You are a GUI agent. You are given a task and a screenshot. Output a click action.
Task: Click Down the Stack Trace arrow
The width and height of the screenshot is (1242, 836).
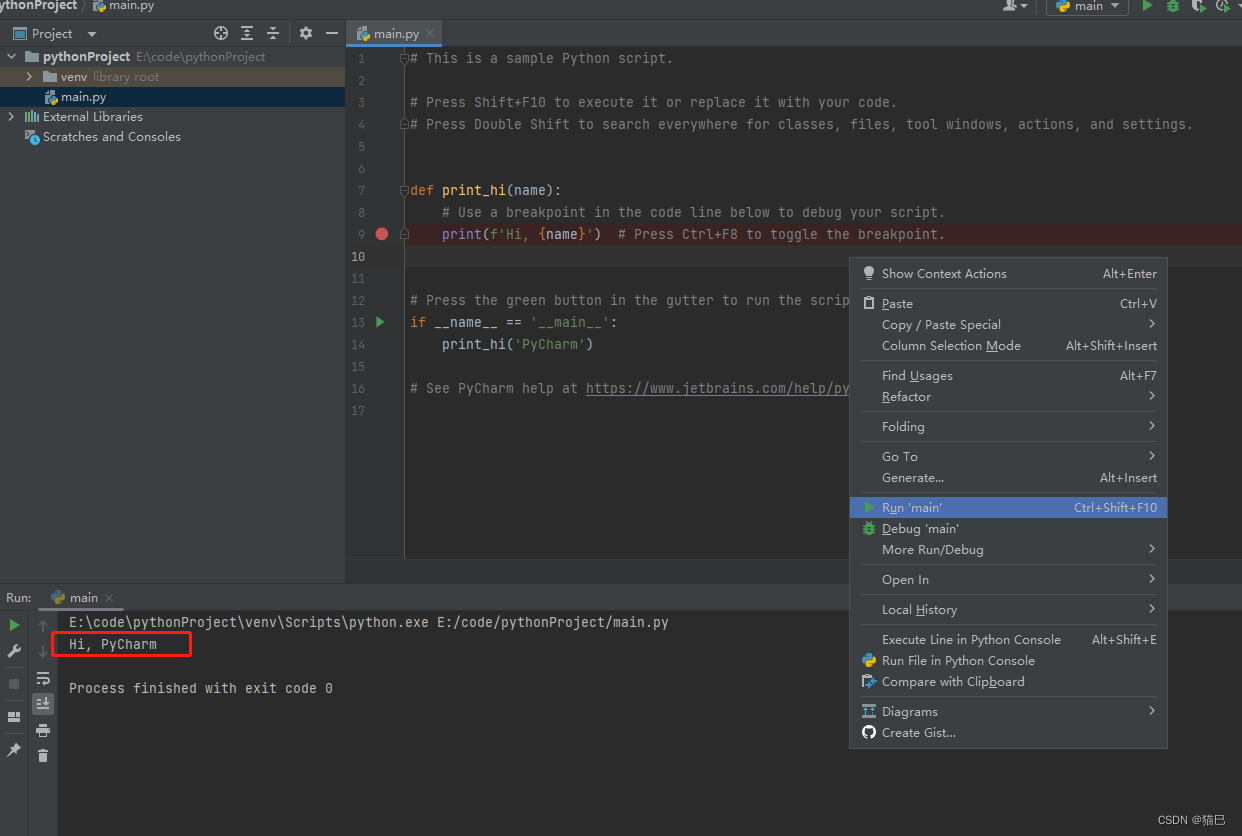43,651
